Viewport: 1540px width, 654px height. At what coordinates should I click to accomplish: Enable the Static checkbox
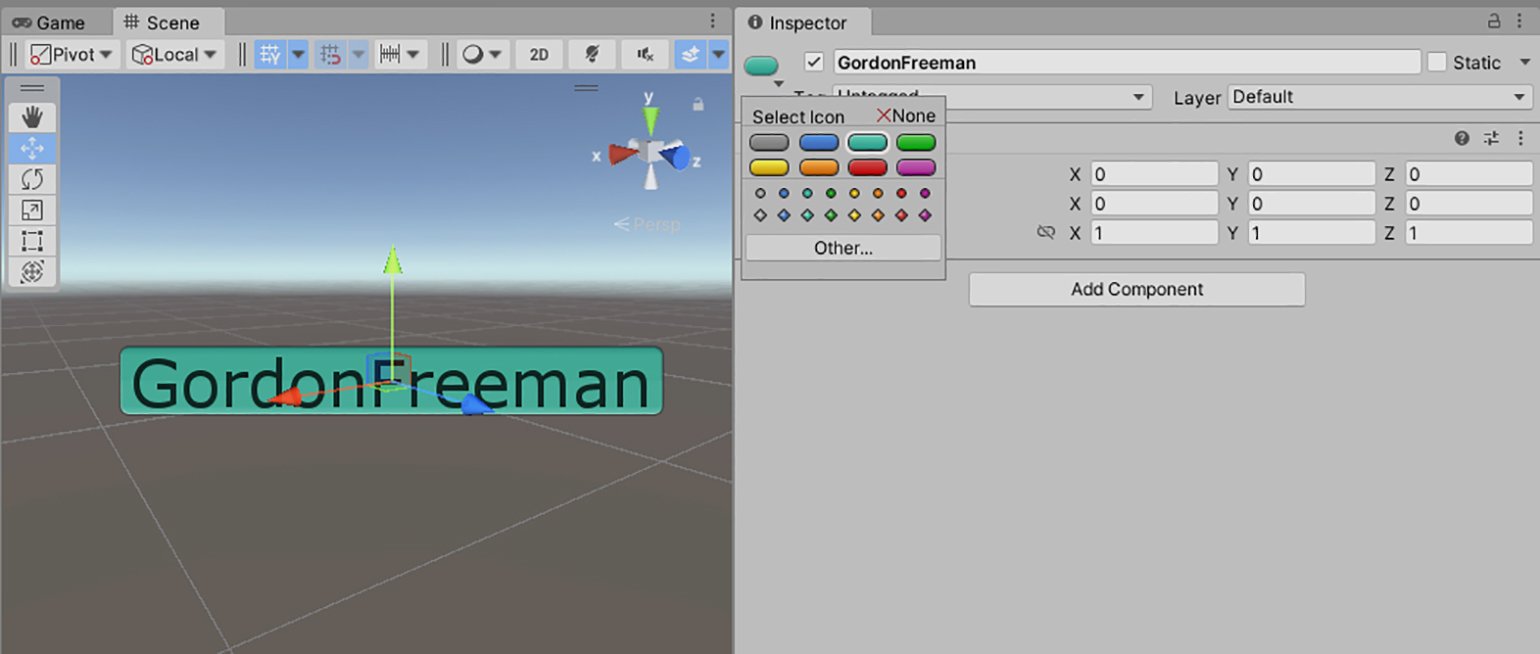point(1437,62)
